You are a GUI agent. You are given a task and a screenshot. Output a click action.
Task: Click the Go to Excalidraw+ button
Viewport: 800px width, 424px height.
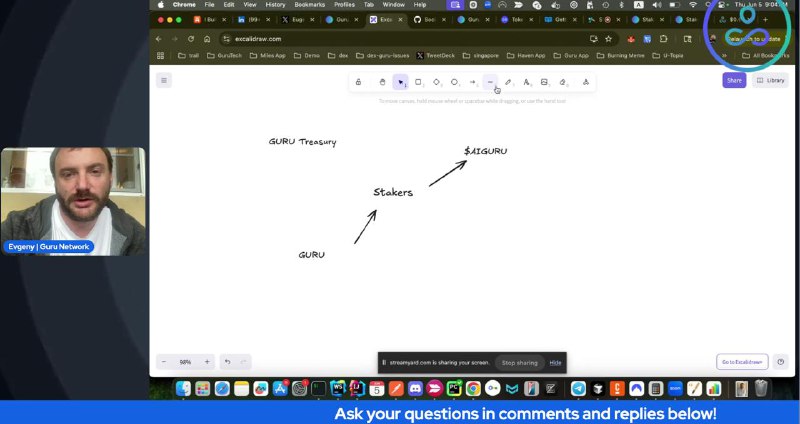point(742,362)
